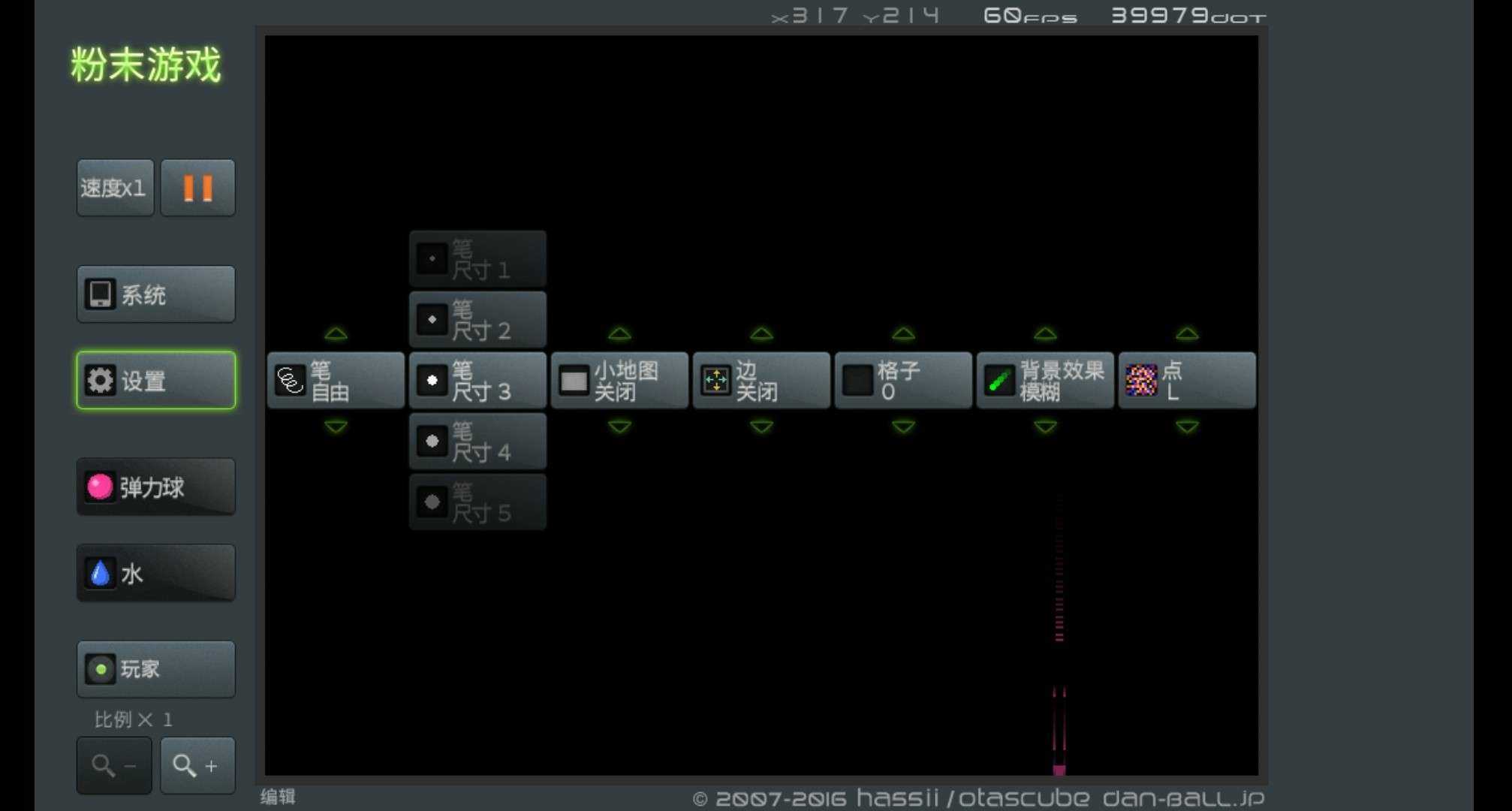Choose pen size 尺寸 4
Viewport: 1512px width, 811px height.
tap(477, 442)
